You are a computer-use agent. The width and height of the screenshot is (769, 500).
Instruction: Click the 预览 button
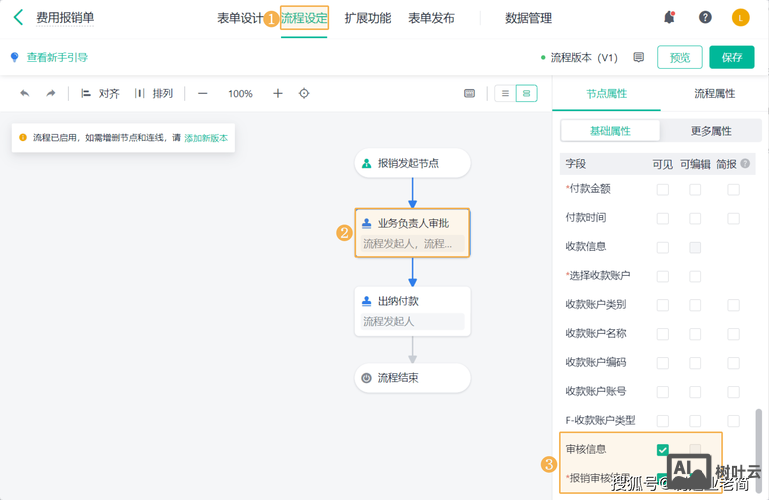(680, 57)
